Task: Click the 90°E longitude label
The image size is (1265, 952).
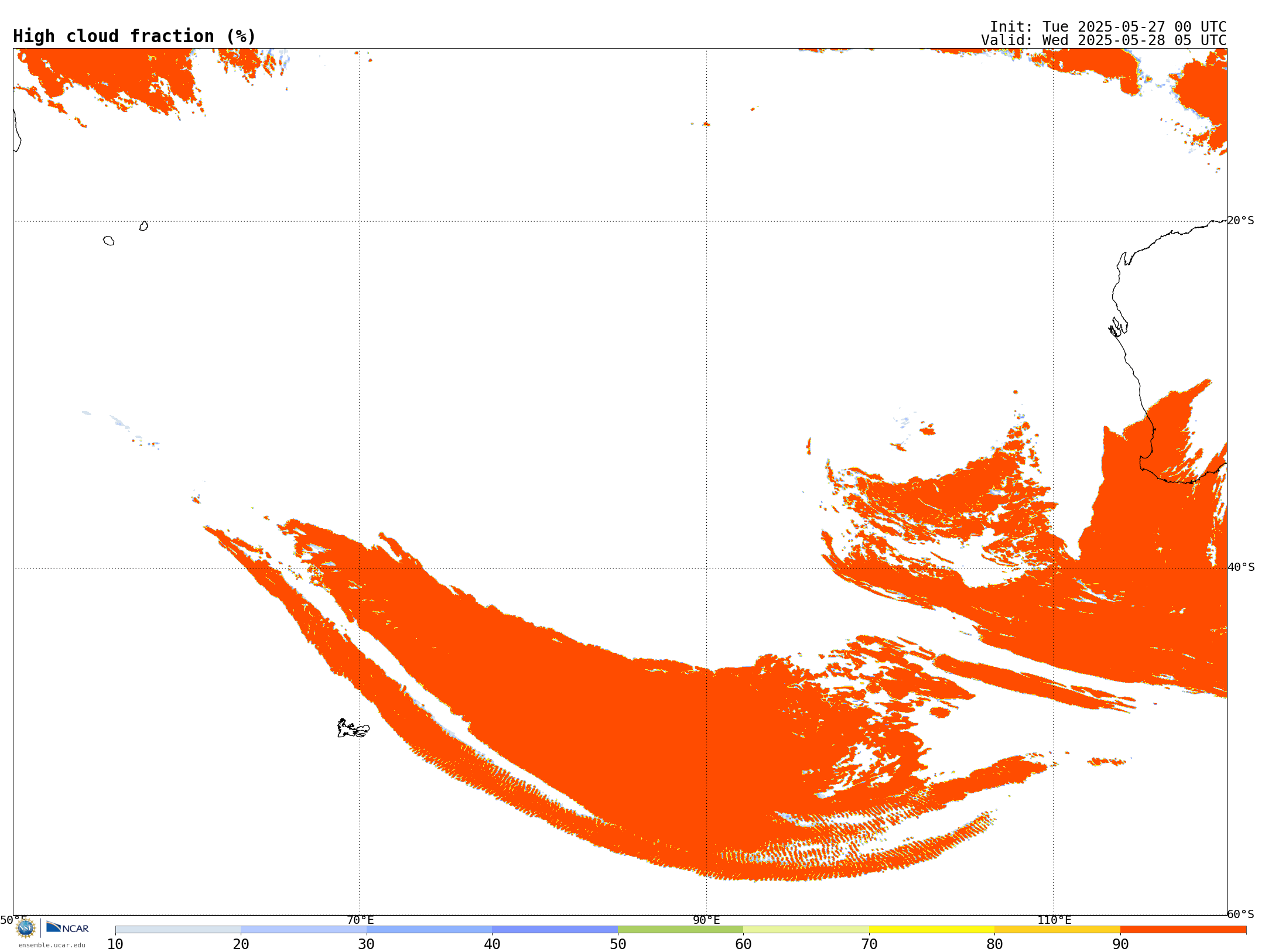Action: (x=706, y=920)
